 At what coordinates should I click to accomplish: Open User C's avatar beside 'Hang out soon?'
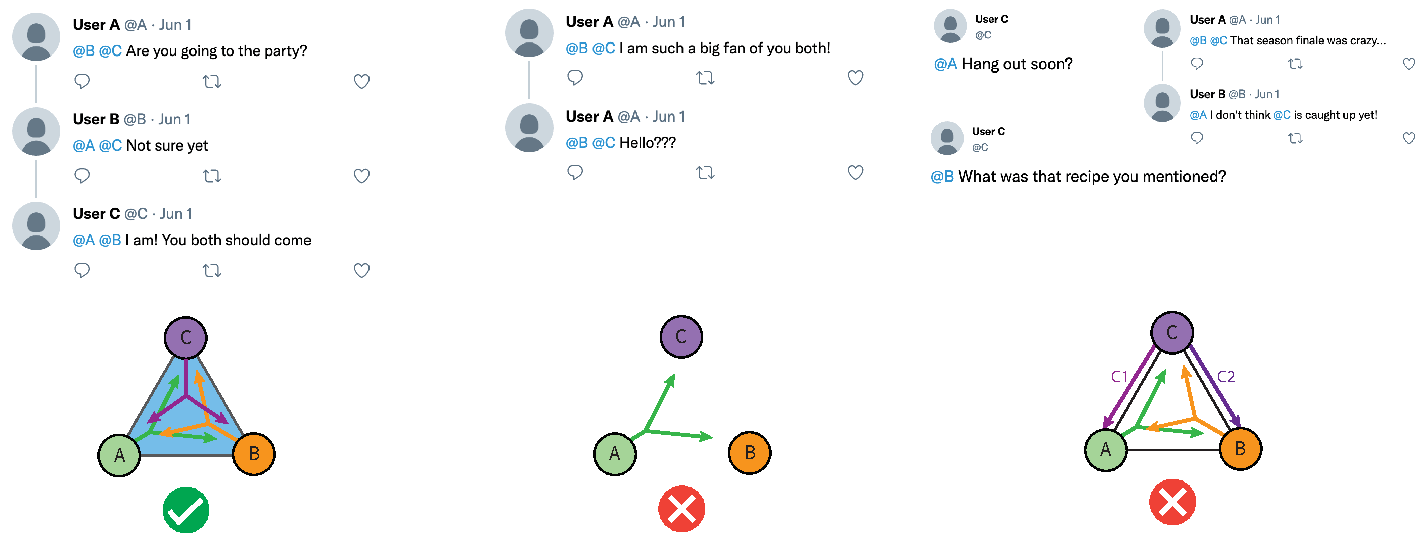[950, 26]
